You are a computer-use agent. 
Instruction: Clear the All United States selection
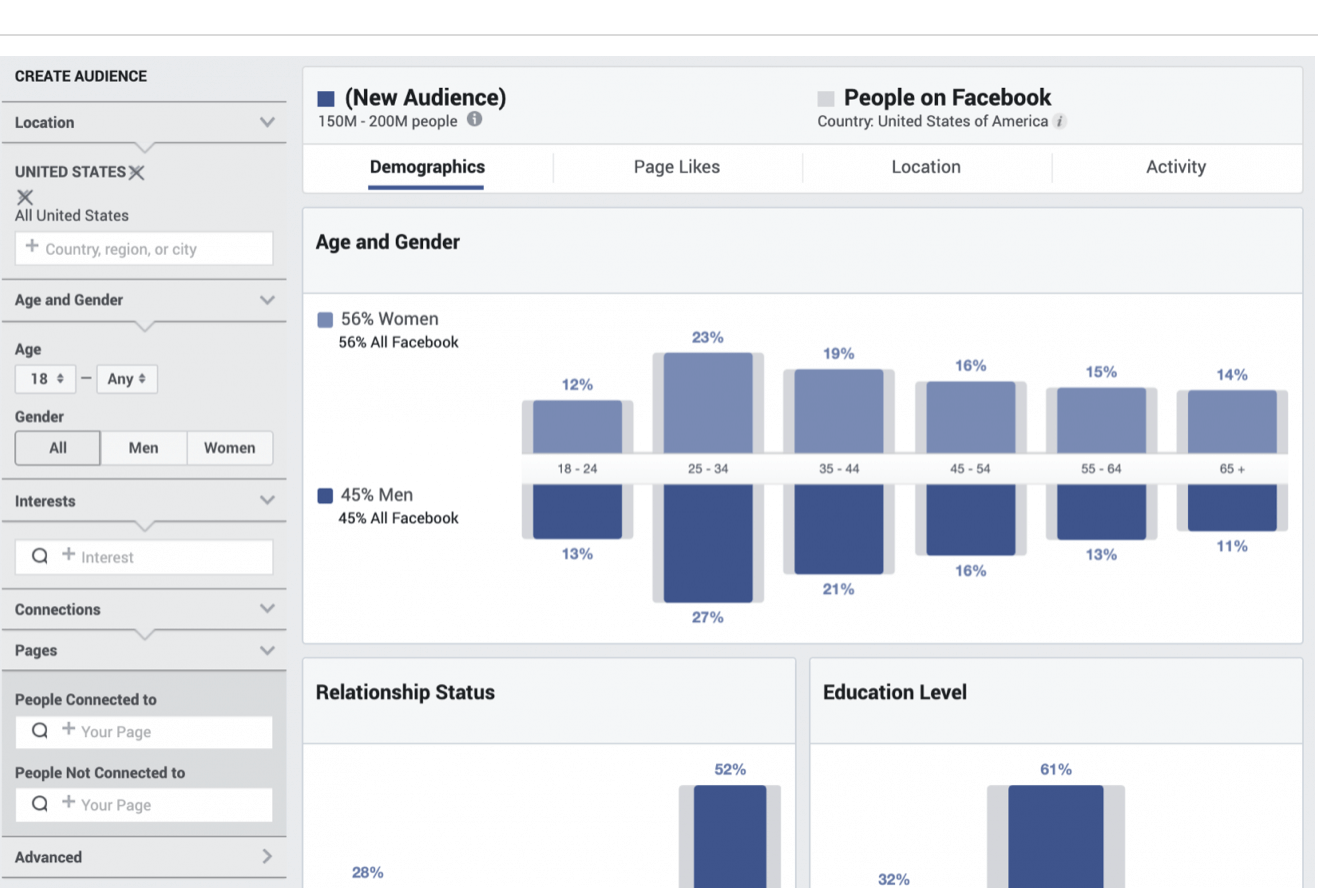25,196
